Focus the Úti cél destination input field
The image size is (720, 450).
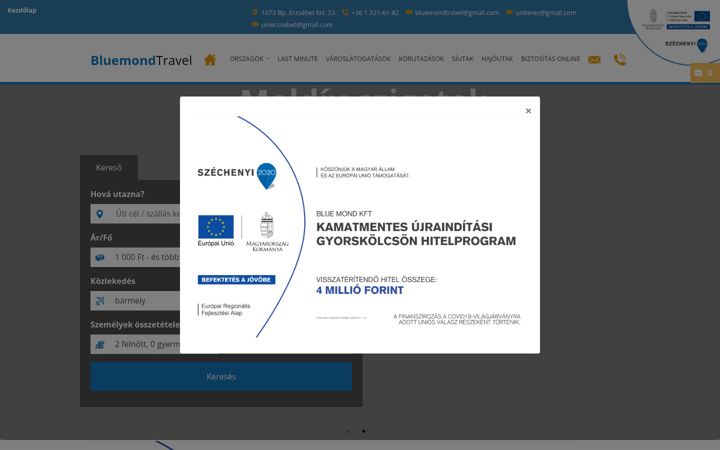135,214
